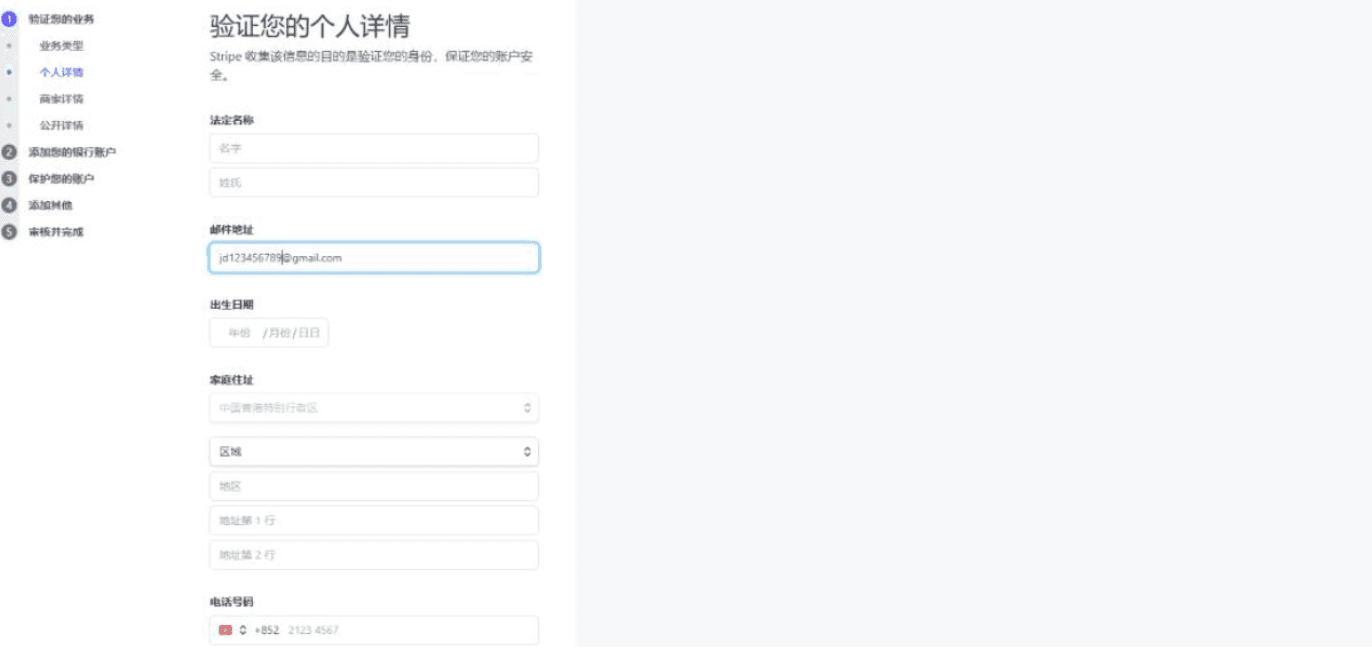Open 公开详情 sidebar step
The image size is (1372, 652).
pos(61,126)
